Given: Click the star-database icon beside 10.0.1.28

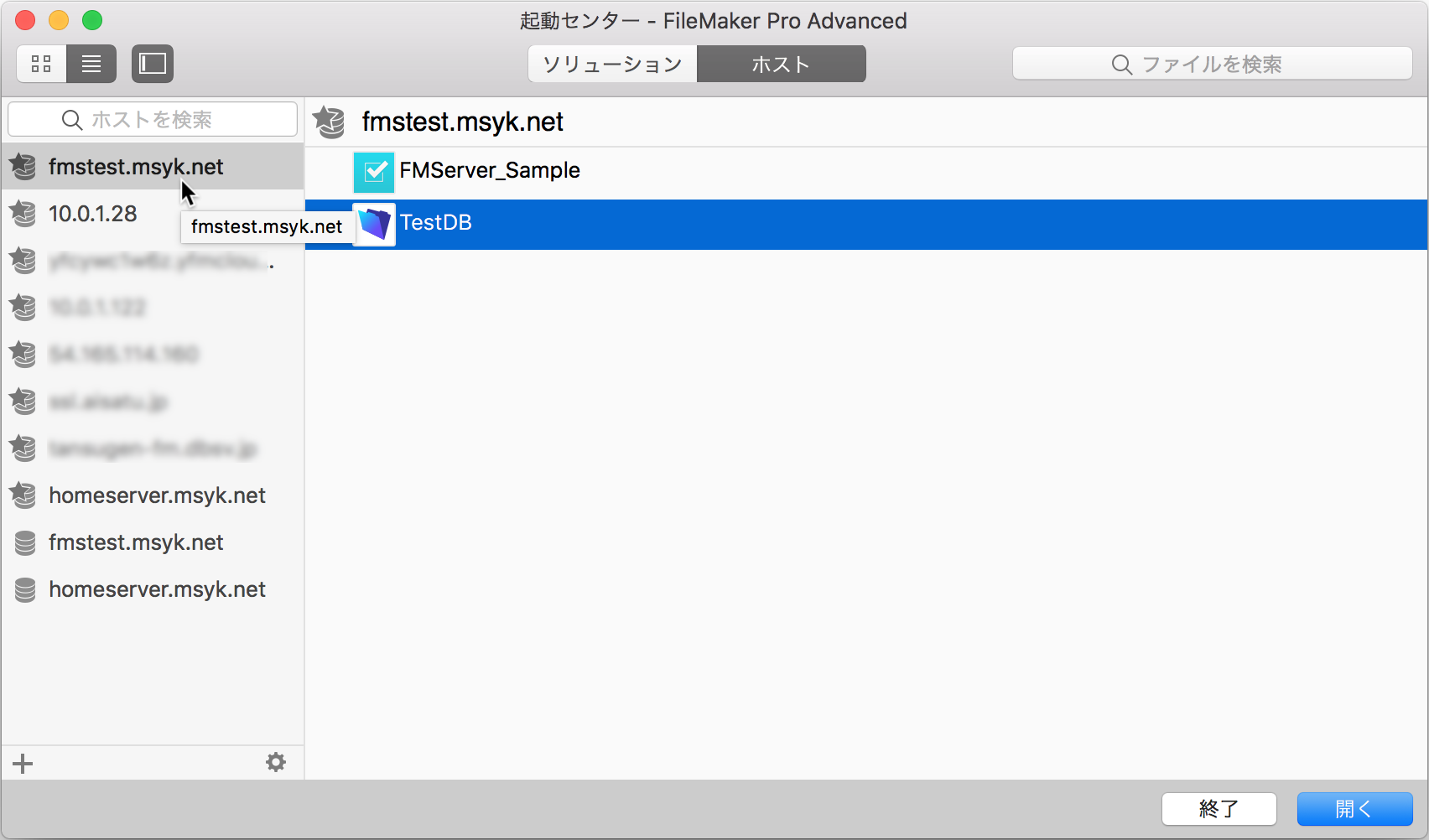Looking at the screenshot, I should click(23, 213).
